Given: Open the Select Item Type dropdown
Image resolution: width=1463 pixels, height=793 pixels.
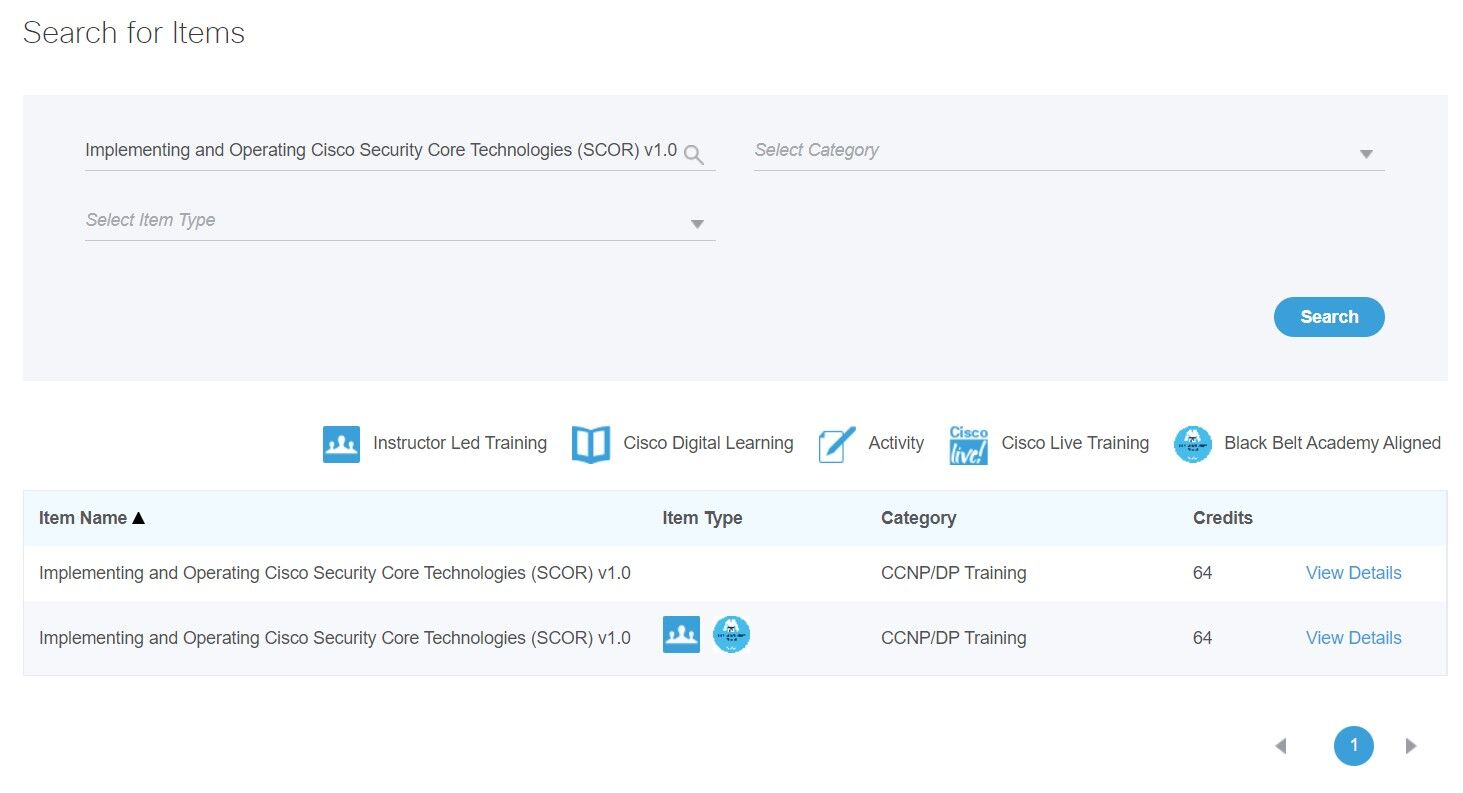Looking at the screenshot, I should [400, 221].
